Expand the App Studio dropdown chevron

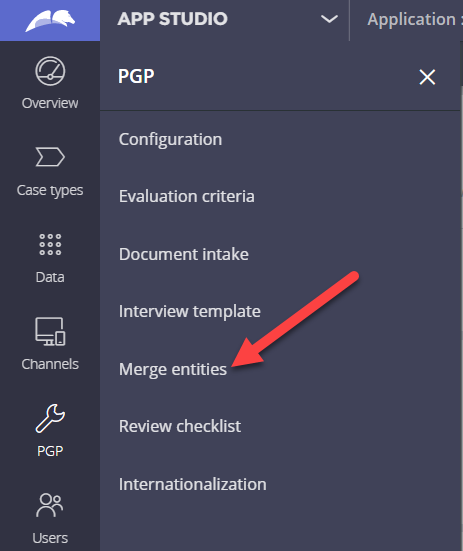329,19
